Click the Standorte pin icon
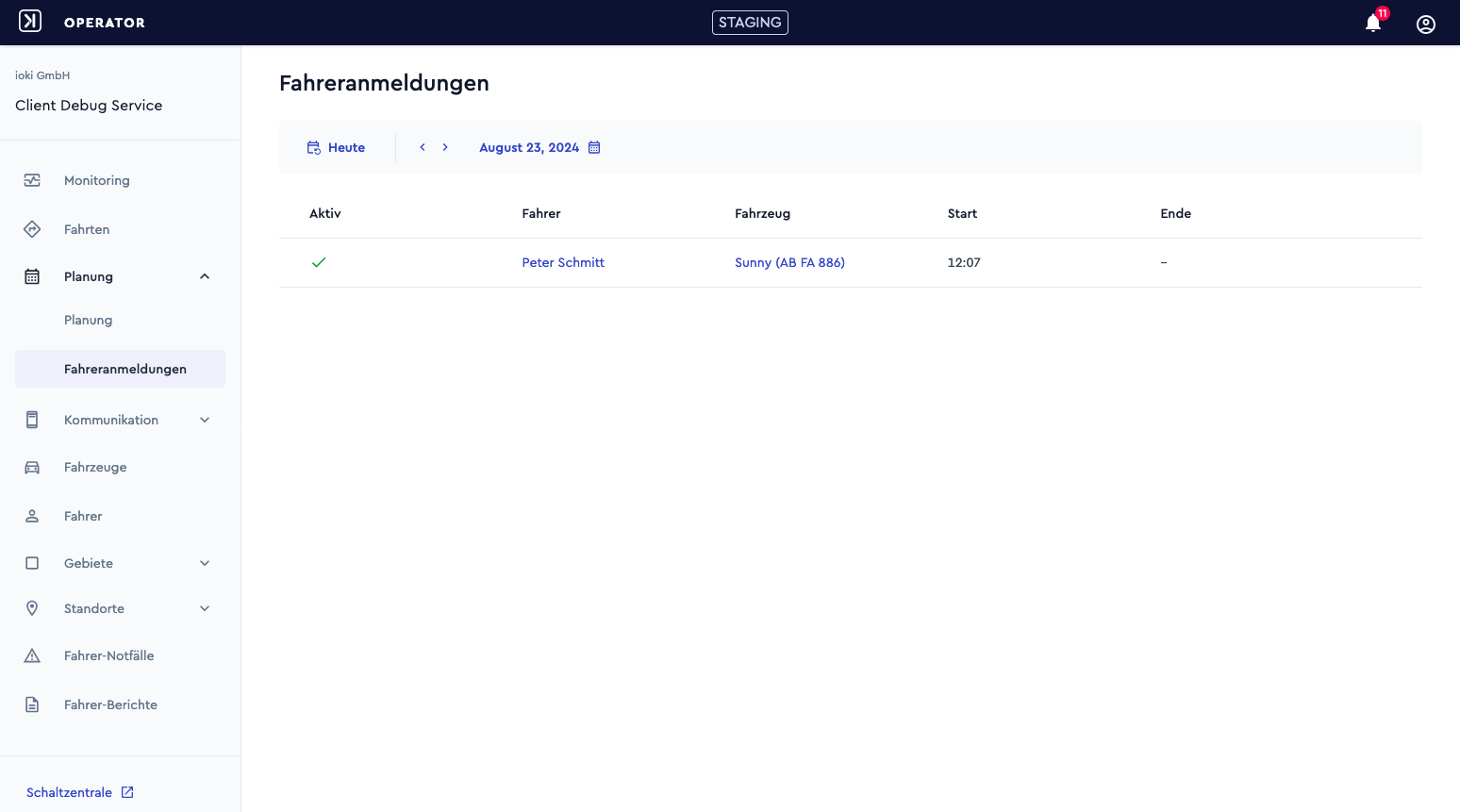 point(32,608)
